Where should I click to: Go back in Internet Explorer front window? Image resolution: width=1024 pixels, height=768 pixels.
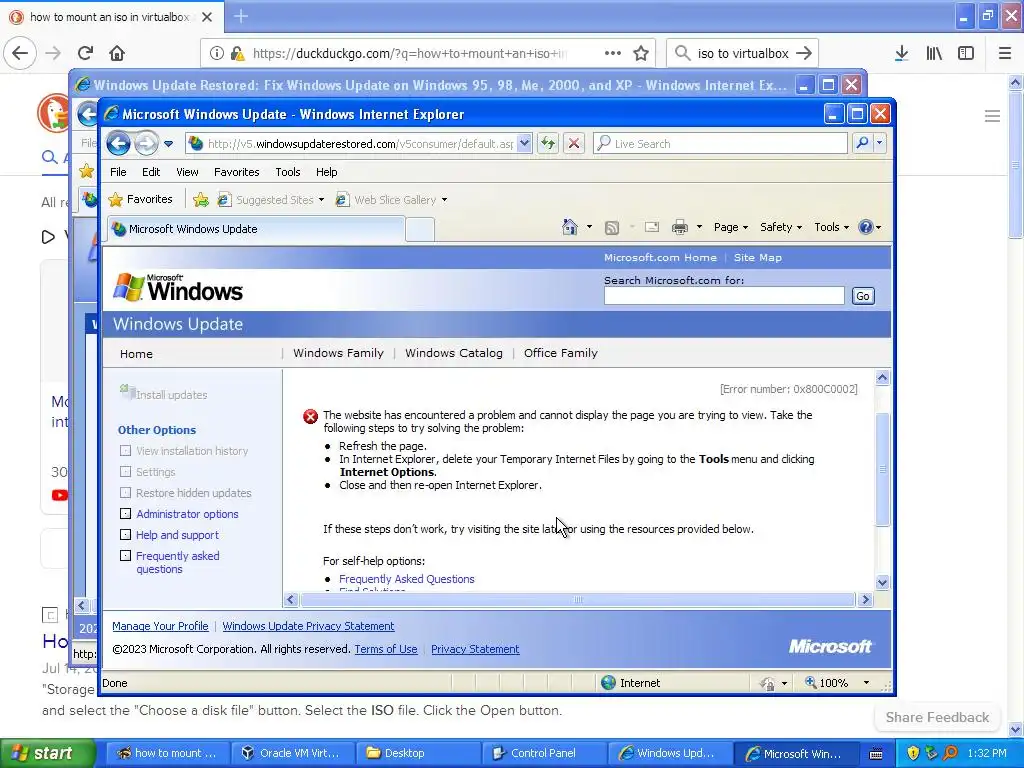pos(118,143)
